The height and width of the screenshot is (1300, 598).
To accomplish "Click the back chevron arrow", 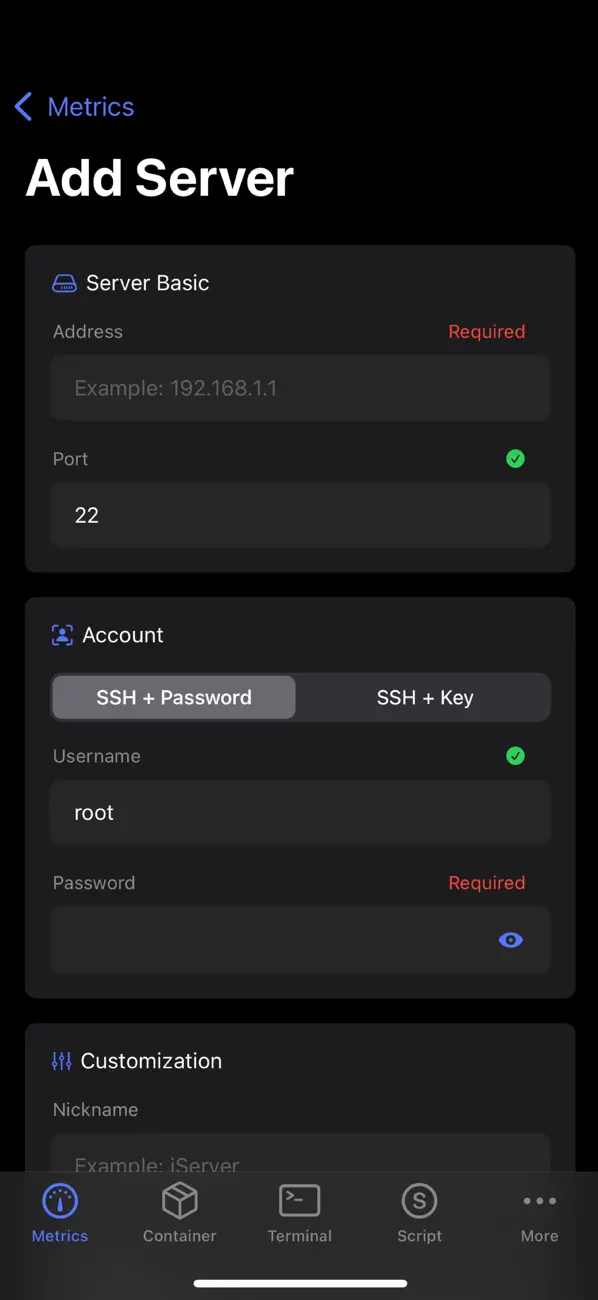I will click(22, 106).
